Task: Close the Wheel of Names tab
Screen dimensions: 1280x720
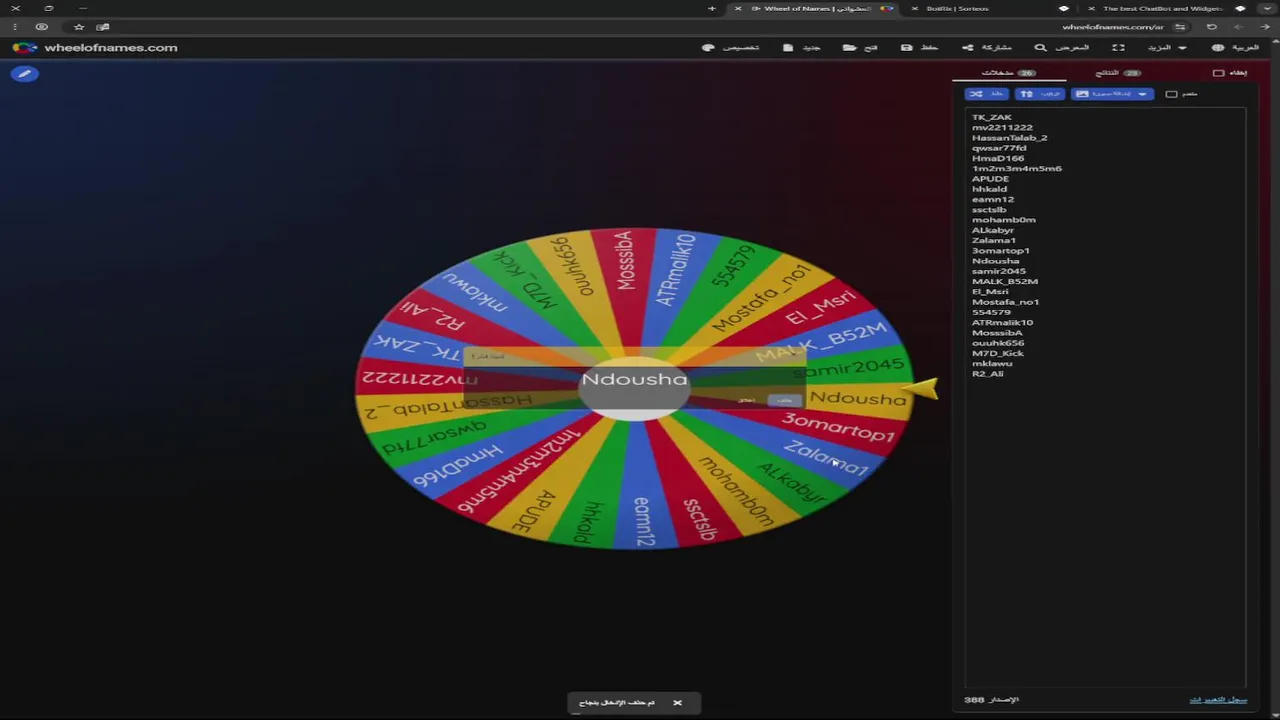Action: (x=738, y=8)
